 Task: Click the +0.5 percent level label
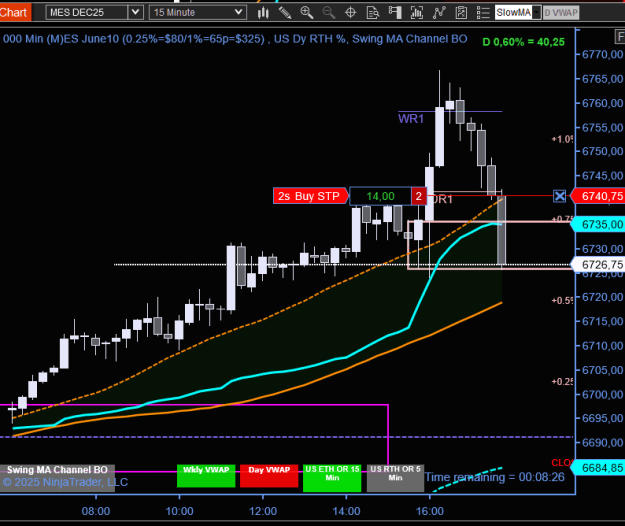(x=562, y=300)
